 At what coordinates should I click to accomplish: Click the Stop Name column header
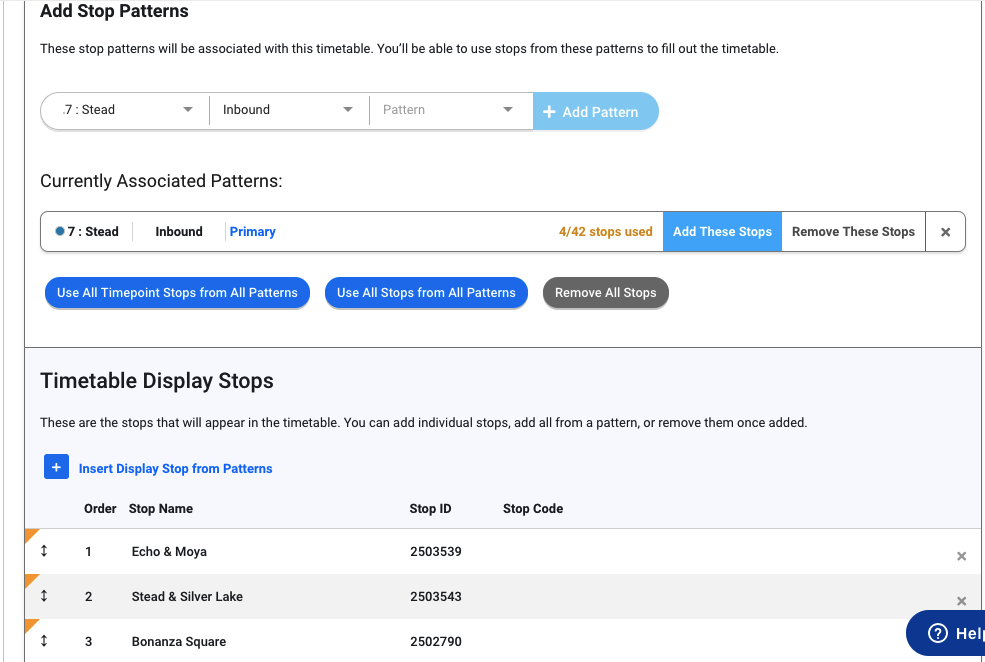click(x=161, y=509)
